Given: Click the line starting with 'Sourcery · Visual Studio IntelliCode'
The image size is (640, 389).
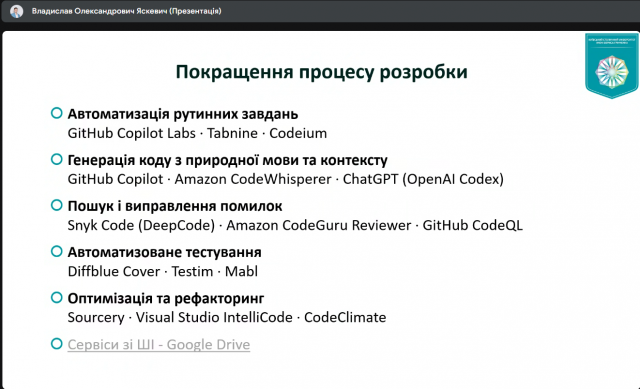Looking at the screenshot, I should point(227,318).
